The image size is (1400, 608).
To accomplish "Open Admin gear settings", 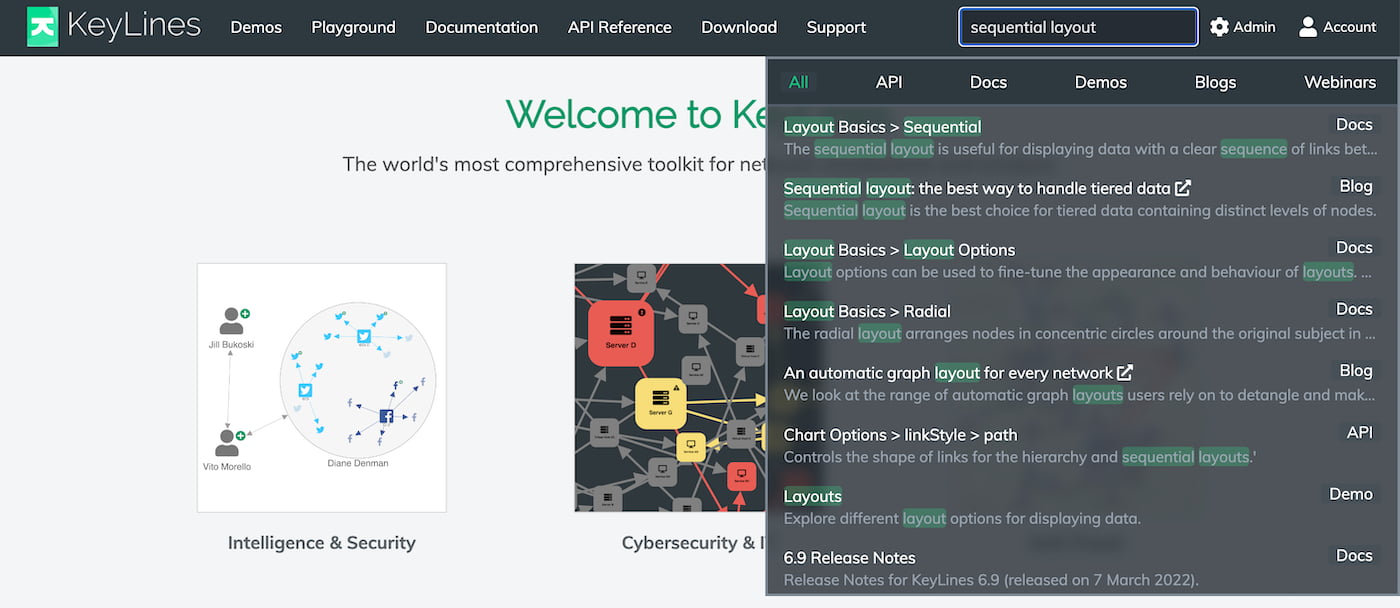I will pyautogui.click(x=1219, y=27).
